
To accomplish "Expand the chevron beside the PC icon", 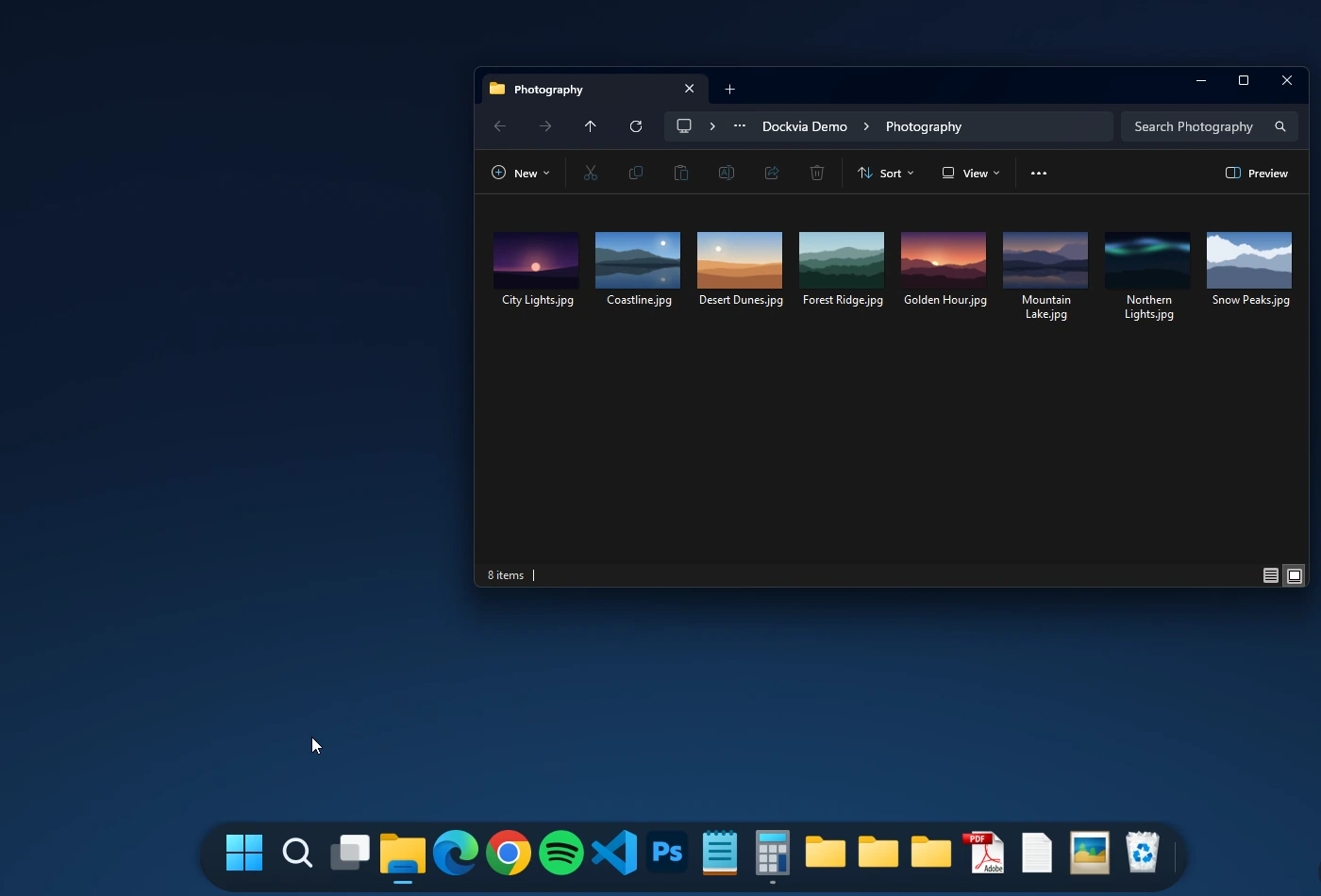I will (712, 126).
